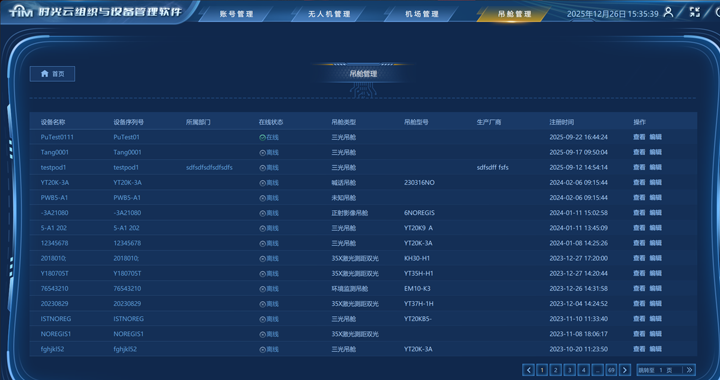This screenshot has width=720, height=380.
Task: Click 查看 for 76543210
Action: tap(639, 289)
